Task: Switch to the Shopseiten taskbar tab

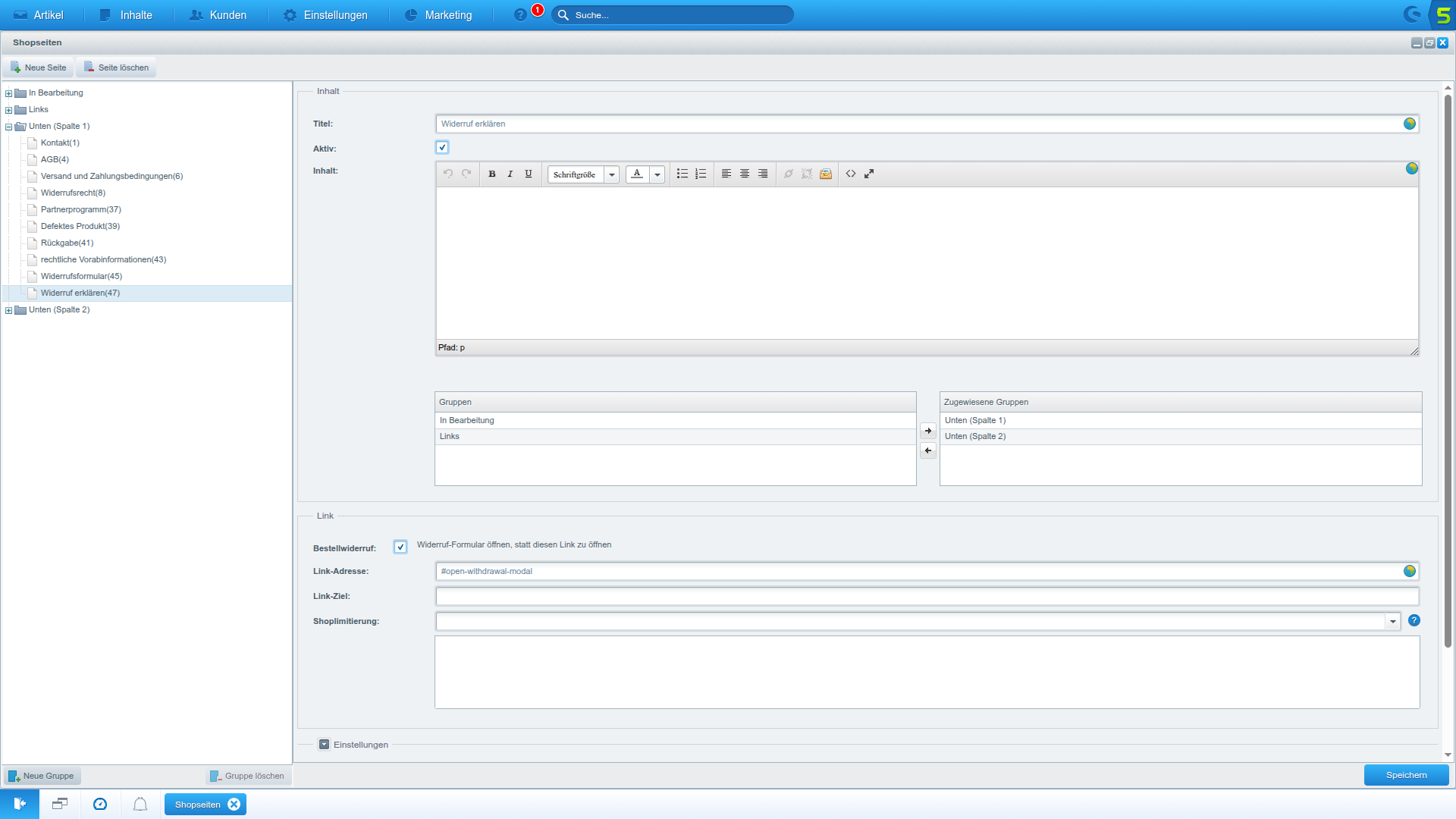Action: coord(198,805)
